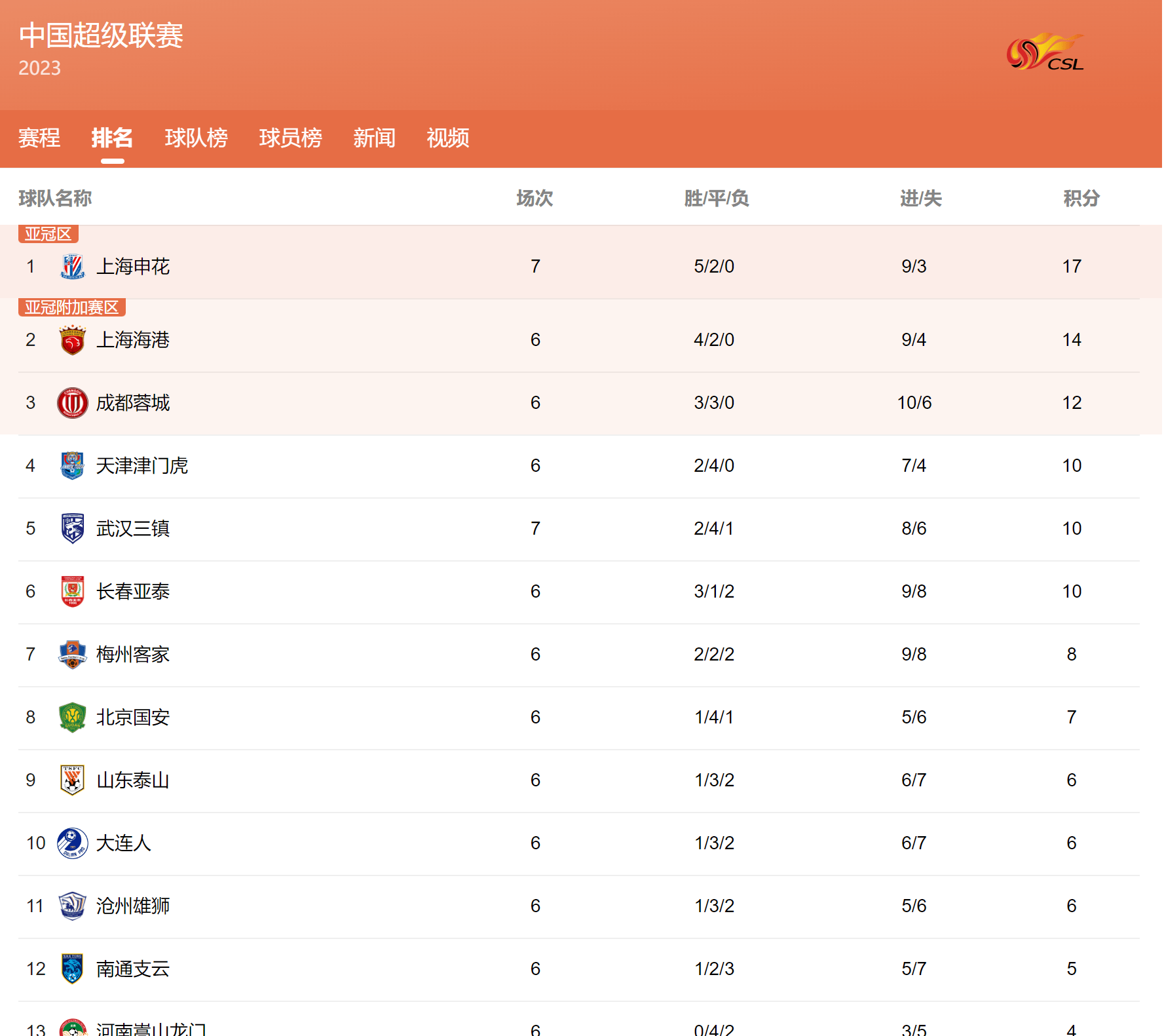1164x1036 pixels.
Task: Open the 山东泰山 team name link
Action: pyautogui.click(x=133, y=780)
